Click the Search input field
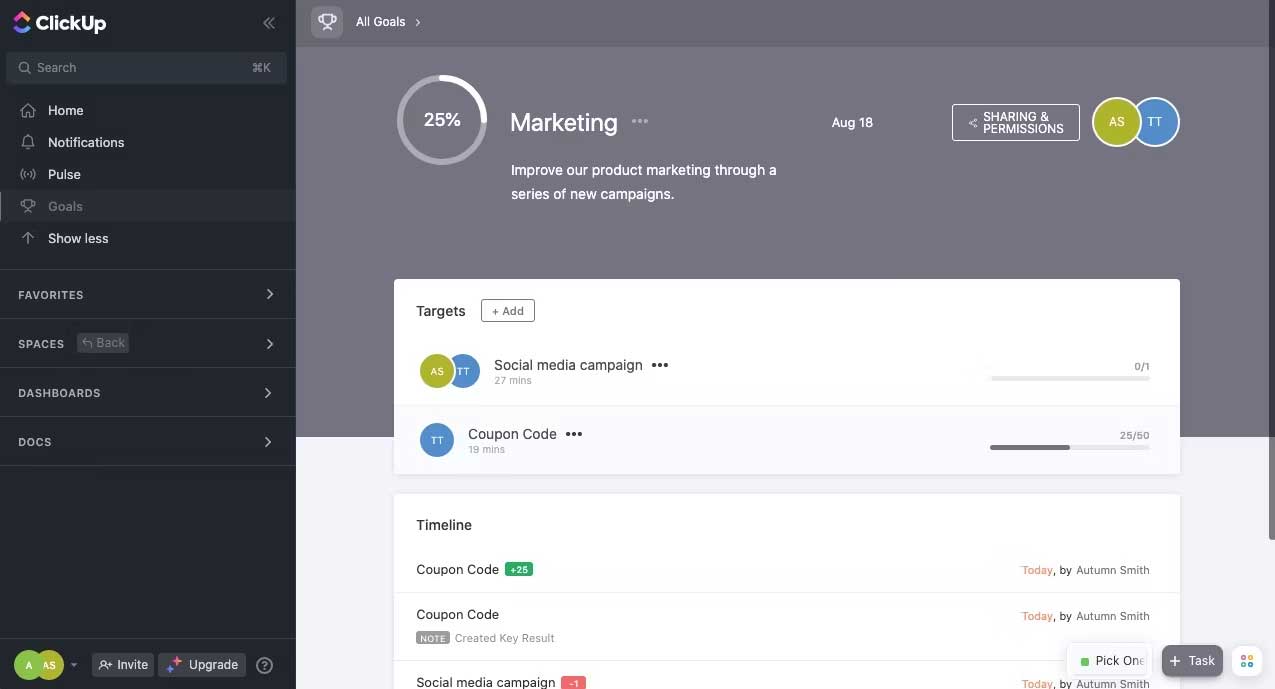 [x=140, y=67]
